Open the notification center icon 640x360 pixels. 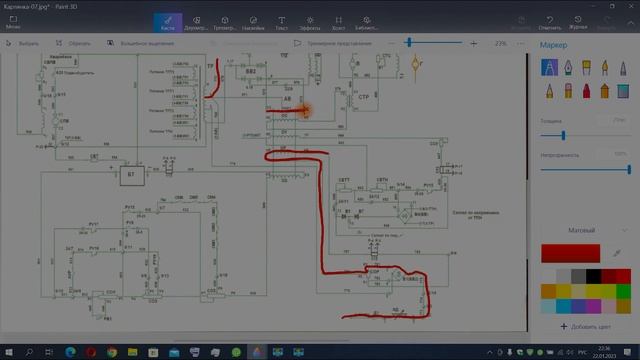(627, 352)
